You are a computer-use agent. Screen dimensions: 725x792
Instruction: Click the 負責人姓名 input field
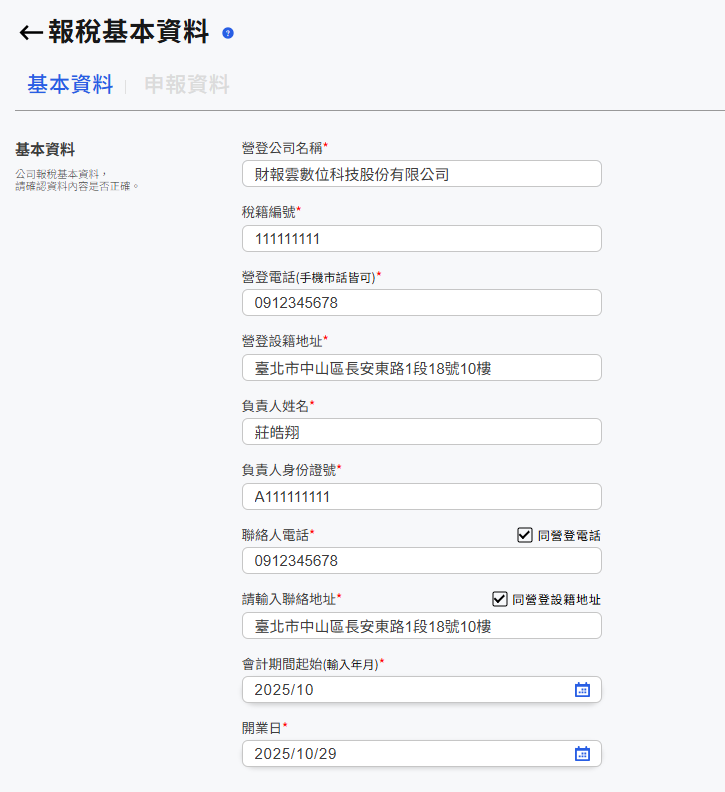421,432
